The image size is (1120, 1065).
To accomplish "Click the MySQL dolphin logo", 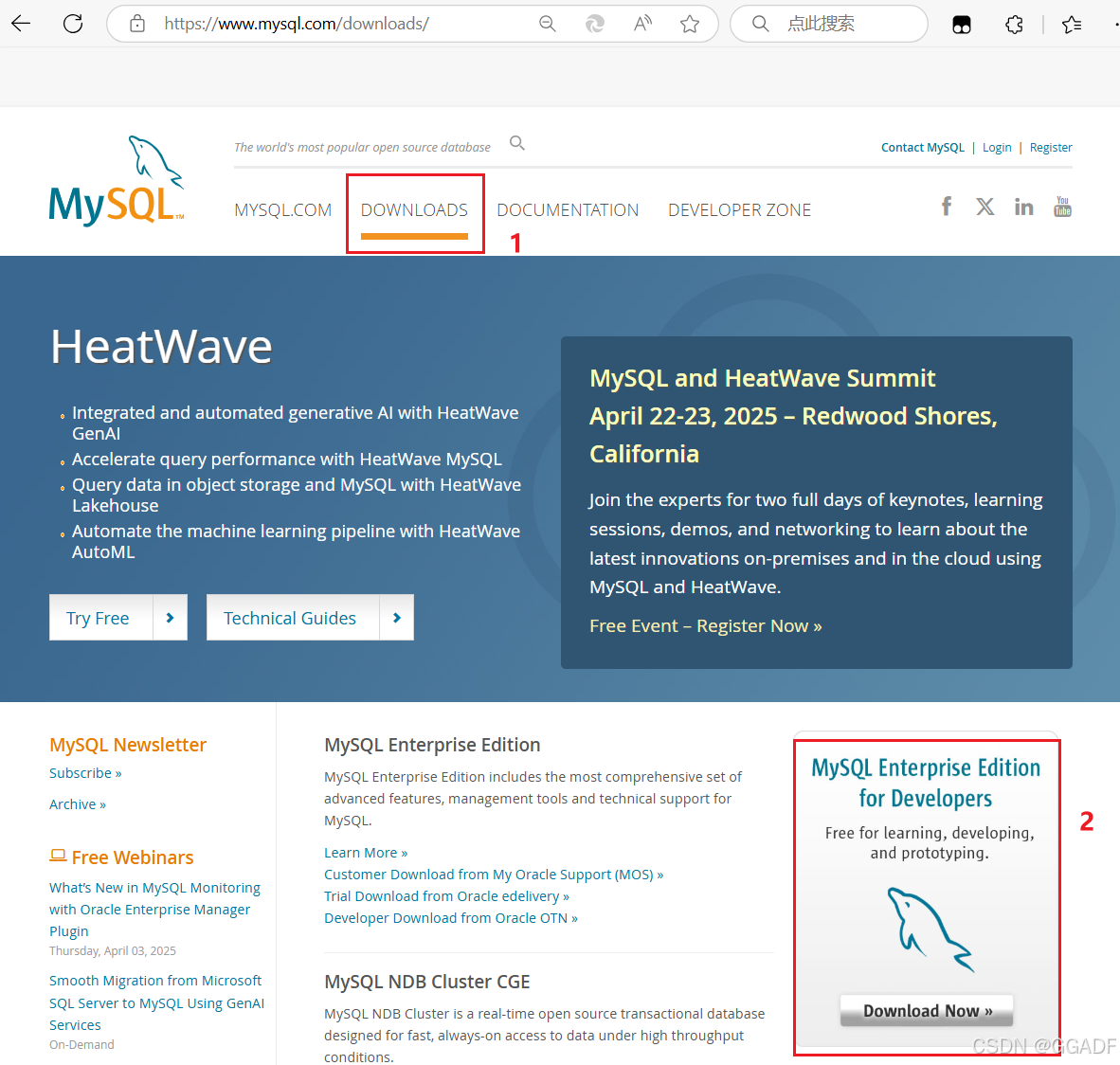I will 117,181.
